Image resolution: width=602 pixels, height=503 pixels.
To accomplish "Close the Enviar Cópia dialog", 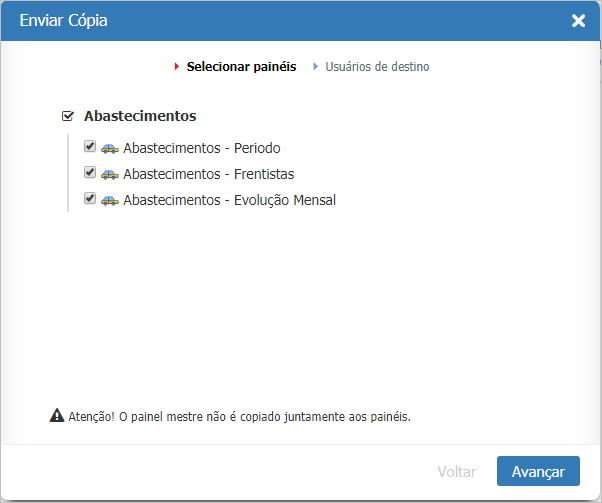I will click(x=578, y=21).
